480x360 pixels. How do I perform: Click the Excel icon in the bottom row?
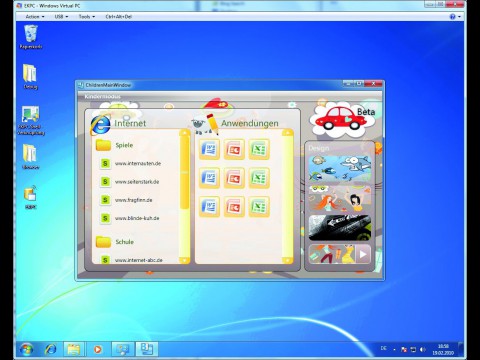pyautogui.click(x=259, y=207)
